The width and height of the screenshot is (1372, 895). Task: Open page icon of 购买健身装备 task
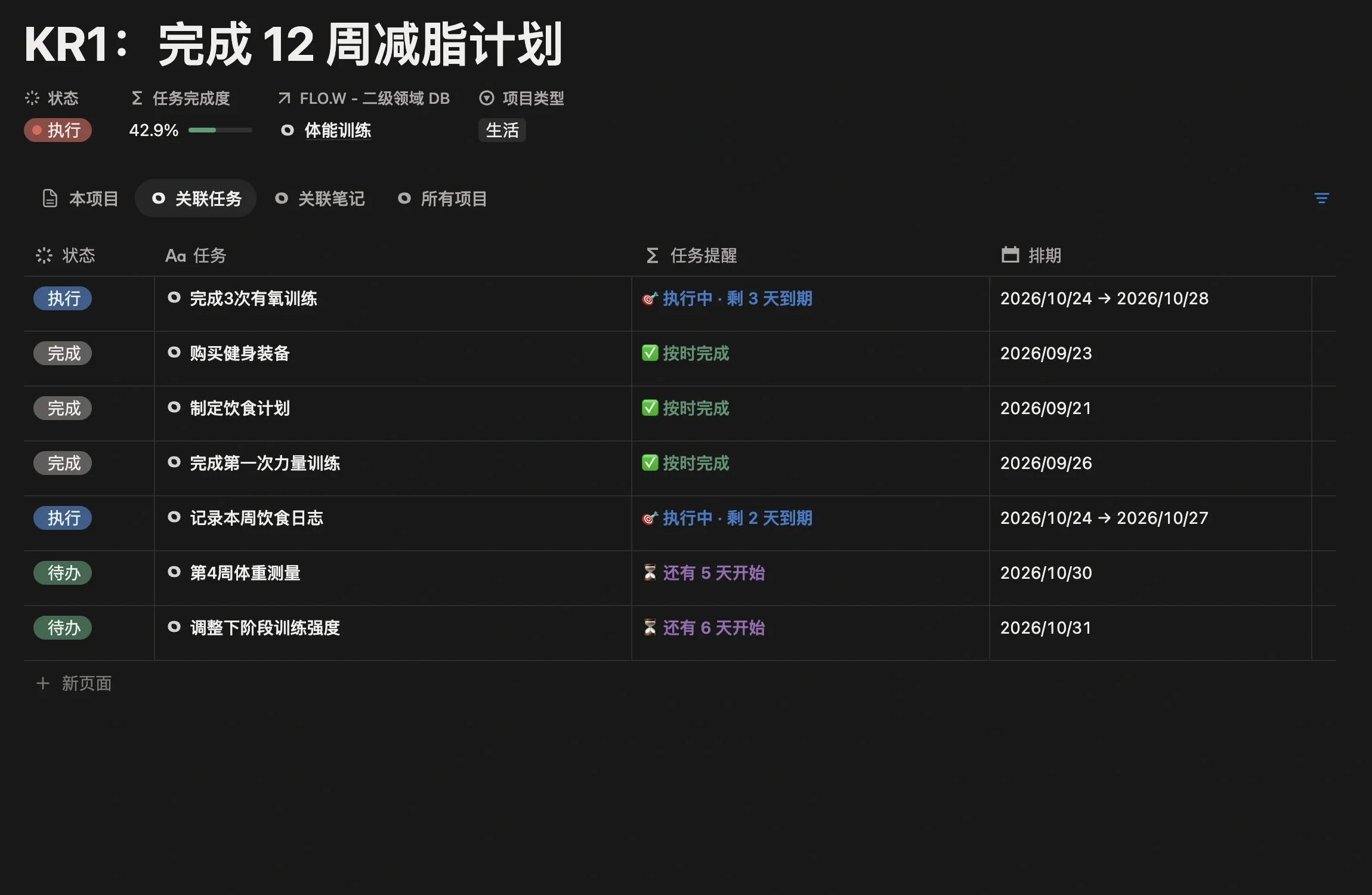tap(174, 352)
